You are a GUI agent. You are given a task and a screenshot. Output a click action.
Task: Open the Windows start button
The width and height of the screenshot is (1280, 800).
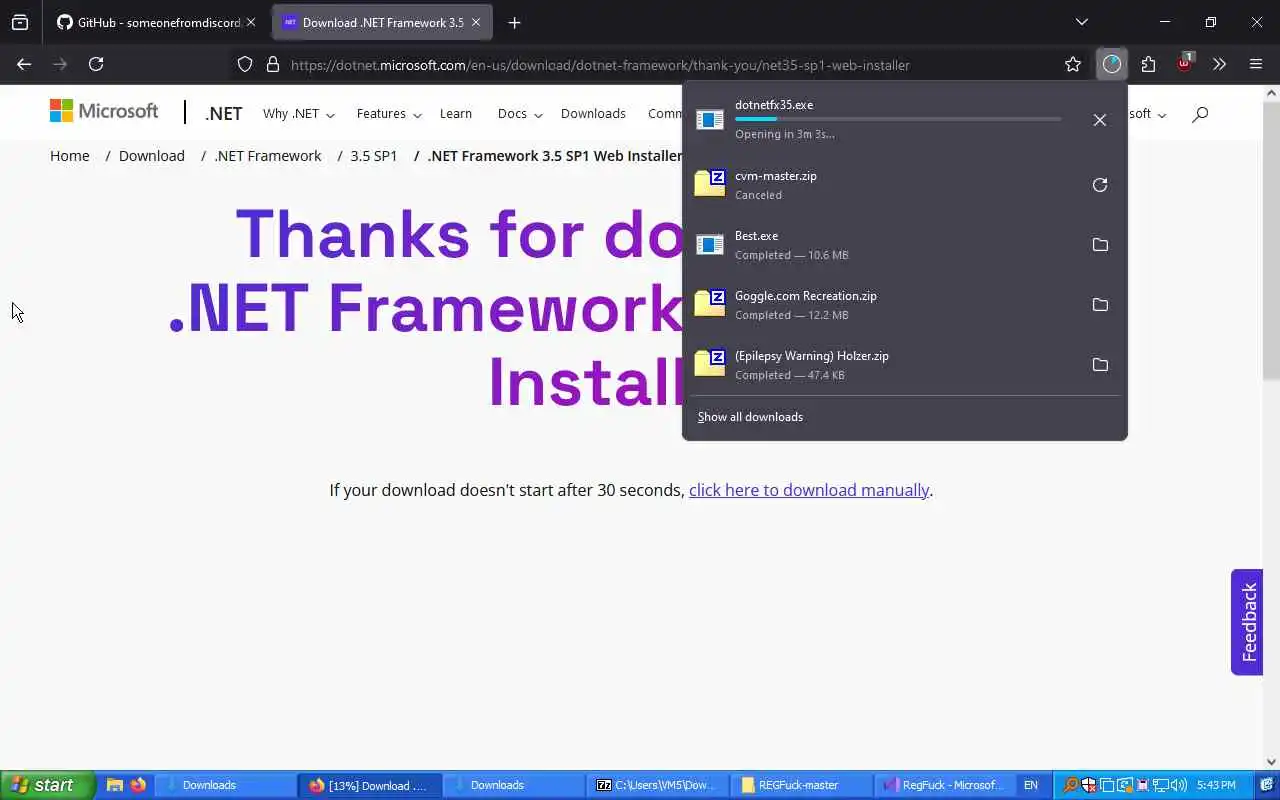tap(47, 785)
